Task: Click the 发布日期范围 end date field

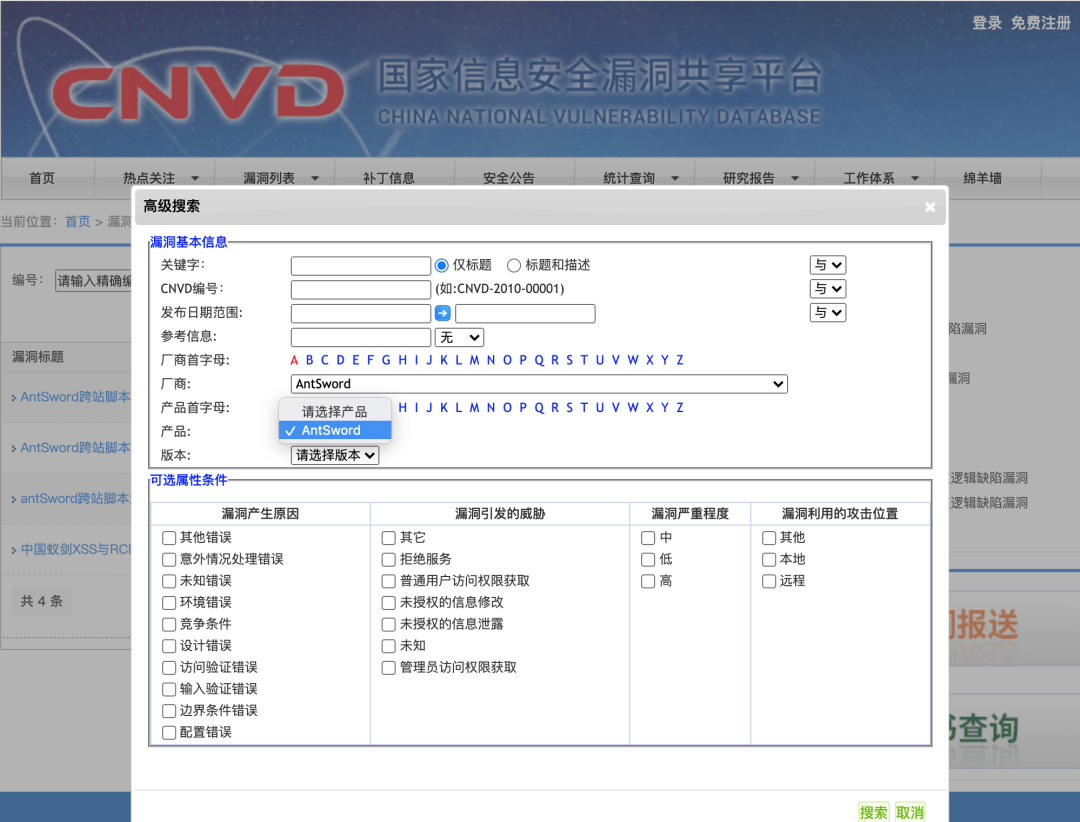Action: 526,314
